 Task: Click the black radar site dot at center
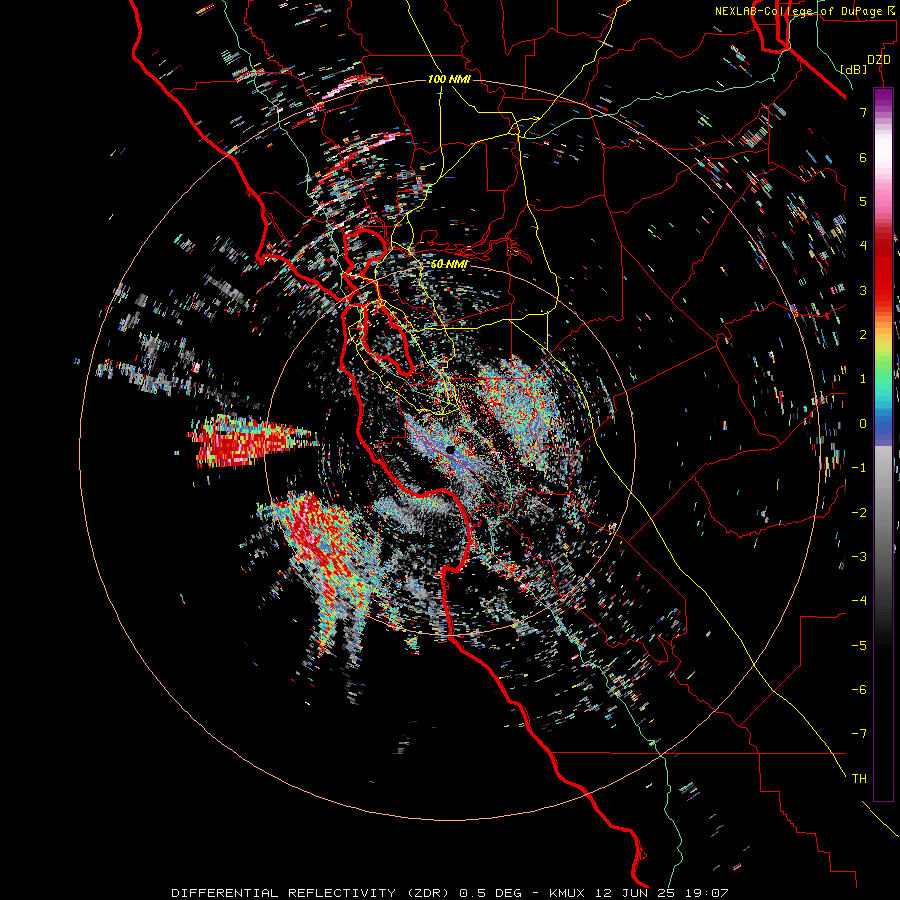(450, 449)
